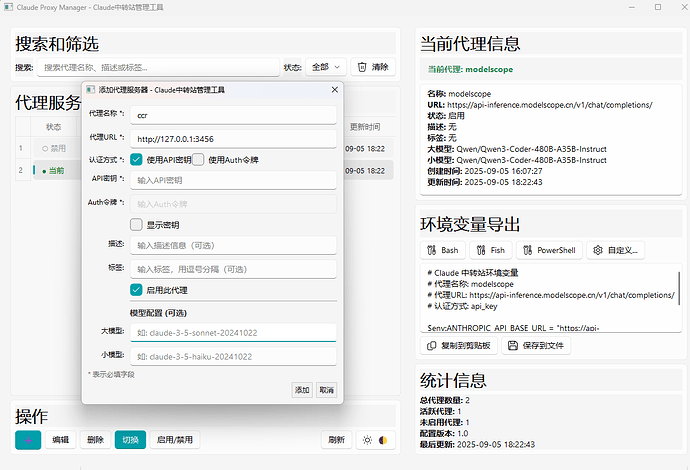
Task: Toggle the enable this proxy checkbox
Action: (136, 290)
